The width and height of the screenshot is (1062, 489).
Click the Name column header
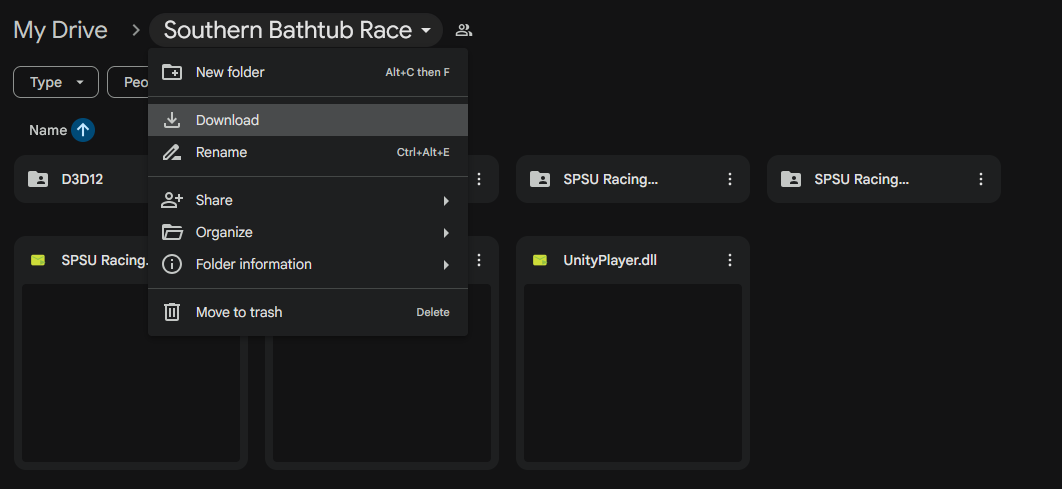coord(47,130)
